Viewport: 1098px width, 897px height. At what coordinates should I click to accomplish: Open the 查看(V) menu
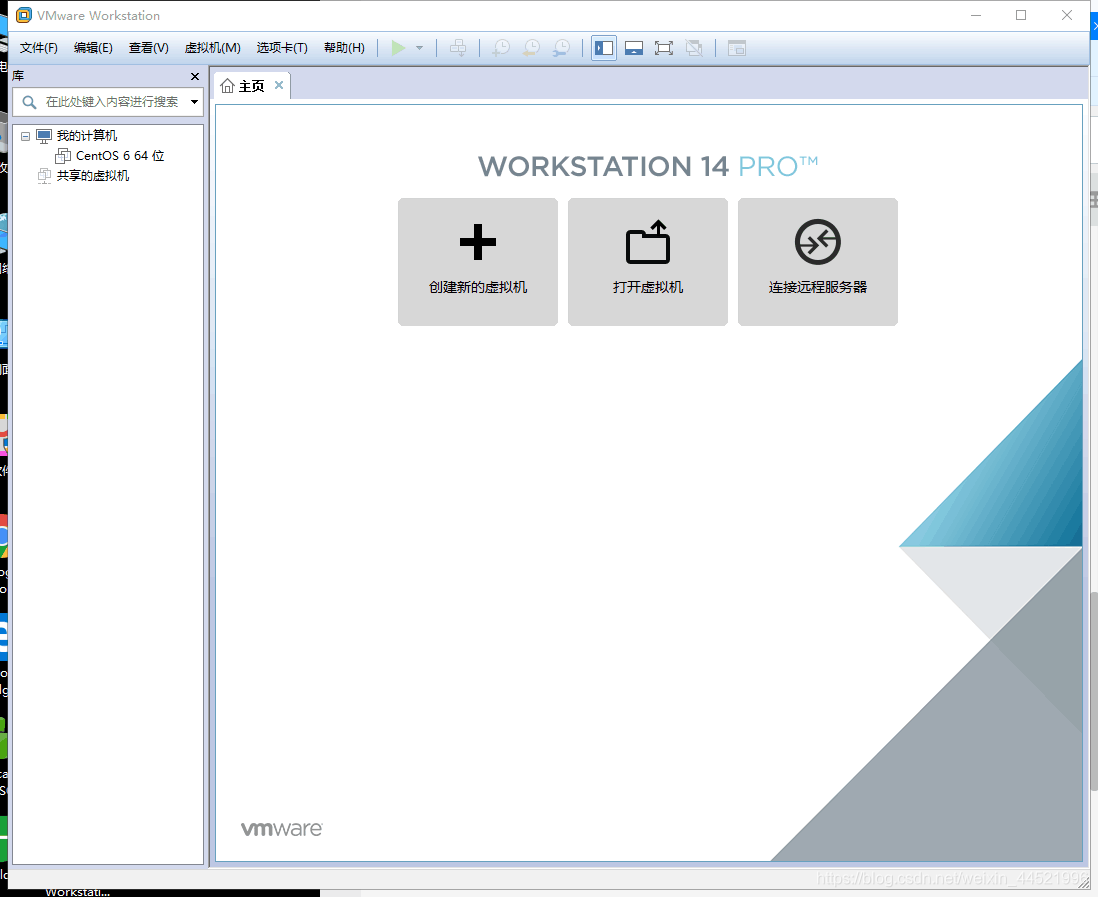148,48
